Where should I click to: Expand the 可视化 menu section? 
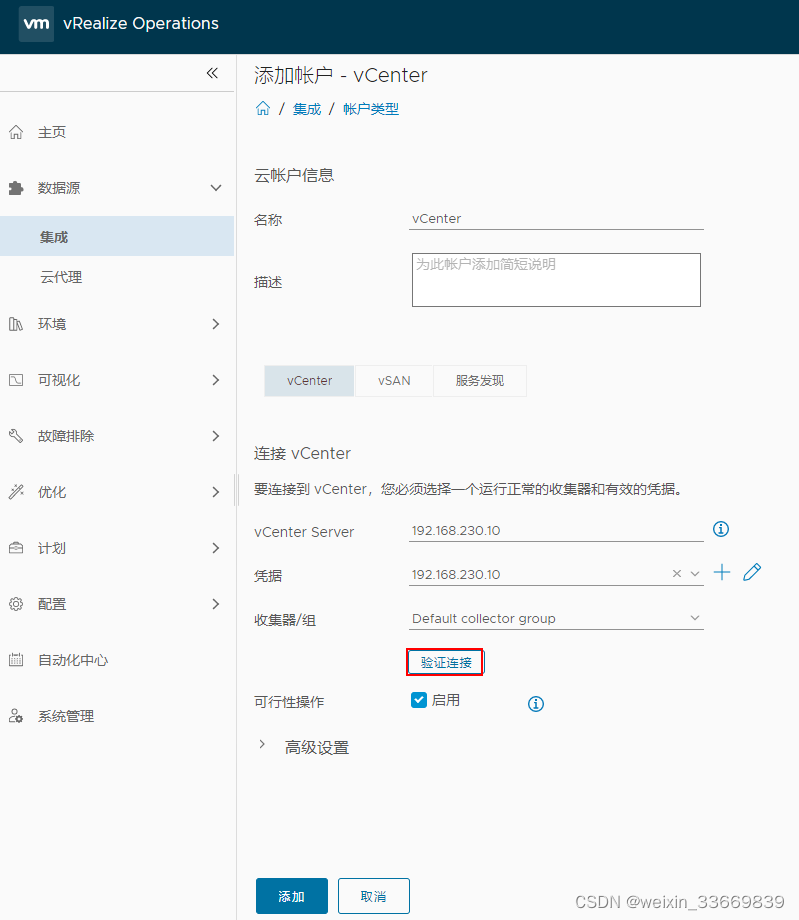click(x=216, y=380)
